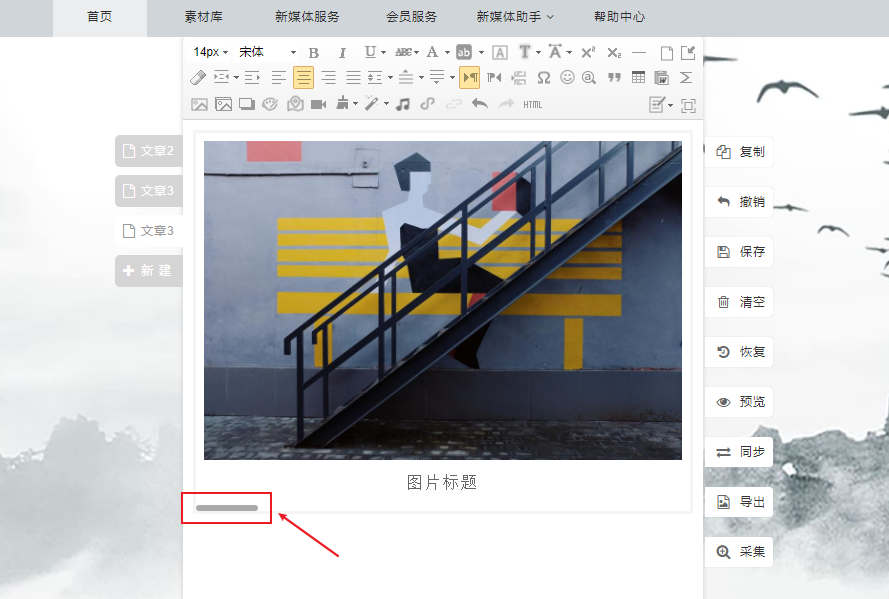This screenshot has width=889, height=599.
Task: Insert a table
Action: click(638, 77)
